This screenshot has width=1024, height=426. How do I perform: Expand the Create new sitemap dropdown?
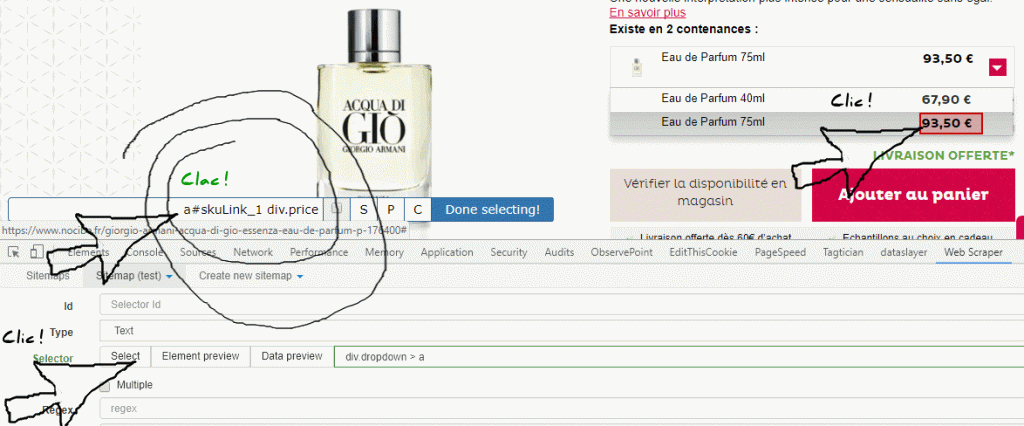[x=251, y=276]
